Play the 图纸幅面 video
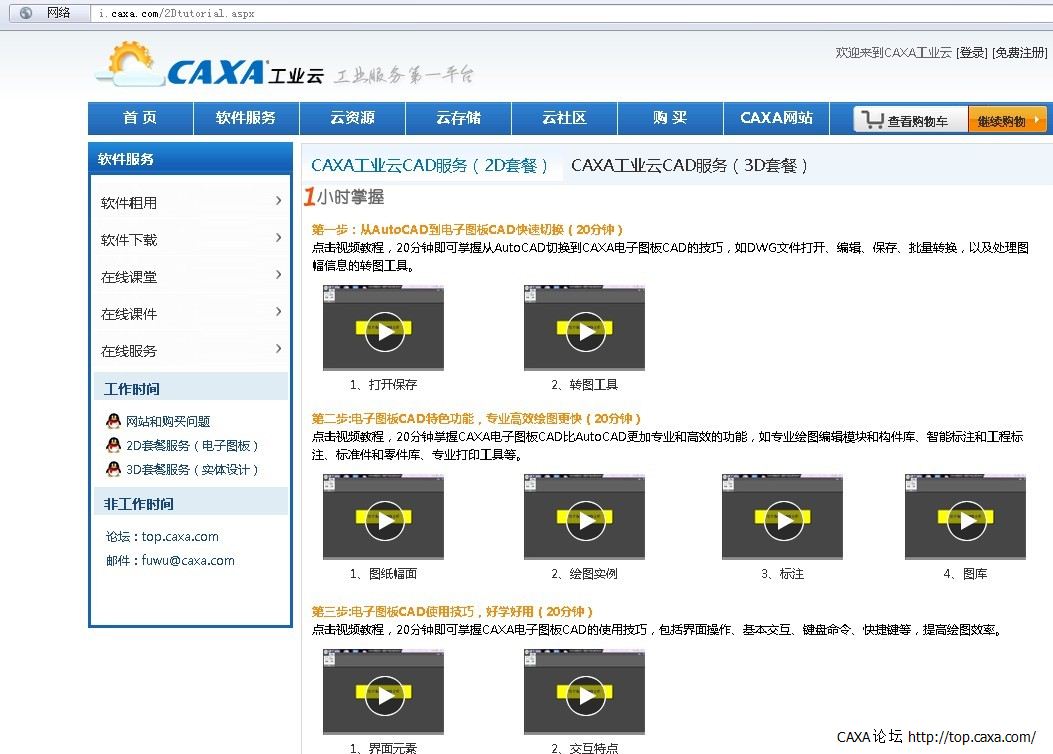Viewport: 1053px width, 754px height. click(x=383, y=517)
